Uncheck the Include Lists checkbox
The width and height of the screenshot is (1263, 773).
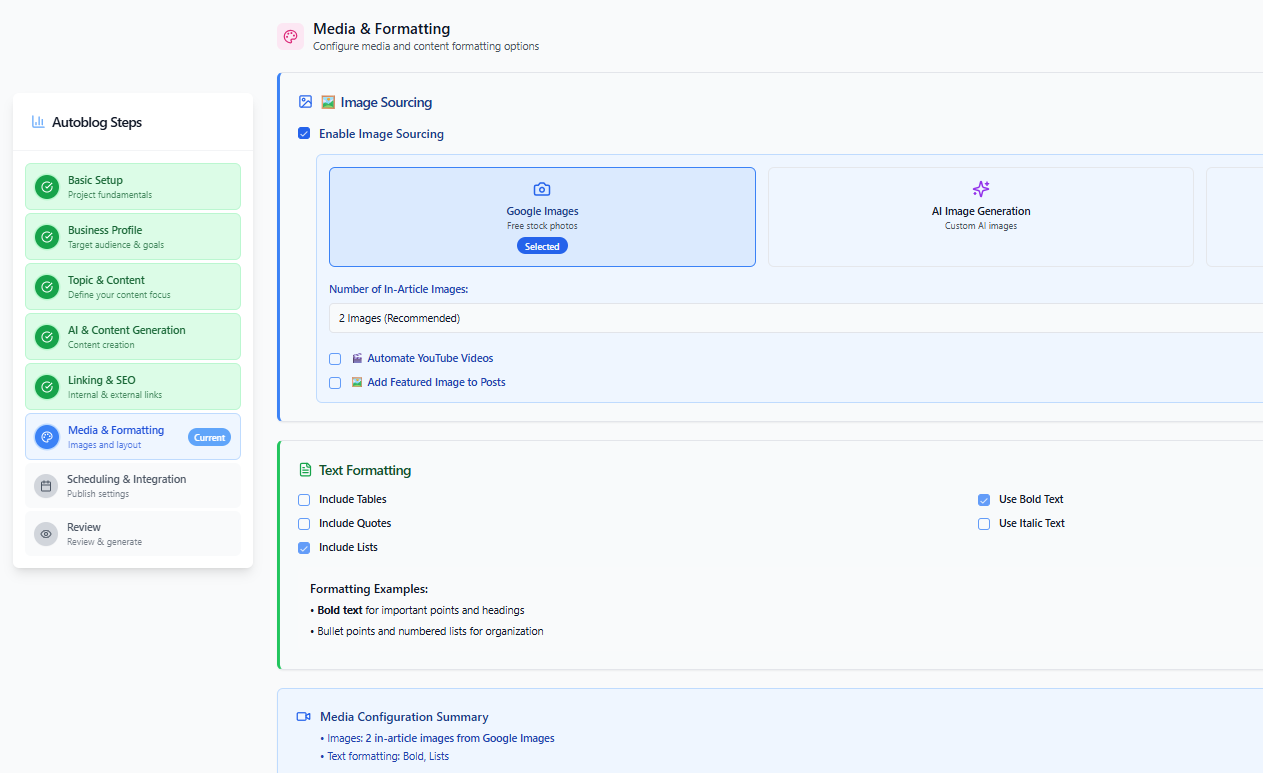coord(304,548)
